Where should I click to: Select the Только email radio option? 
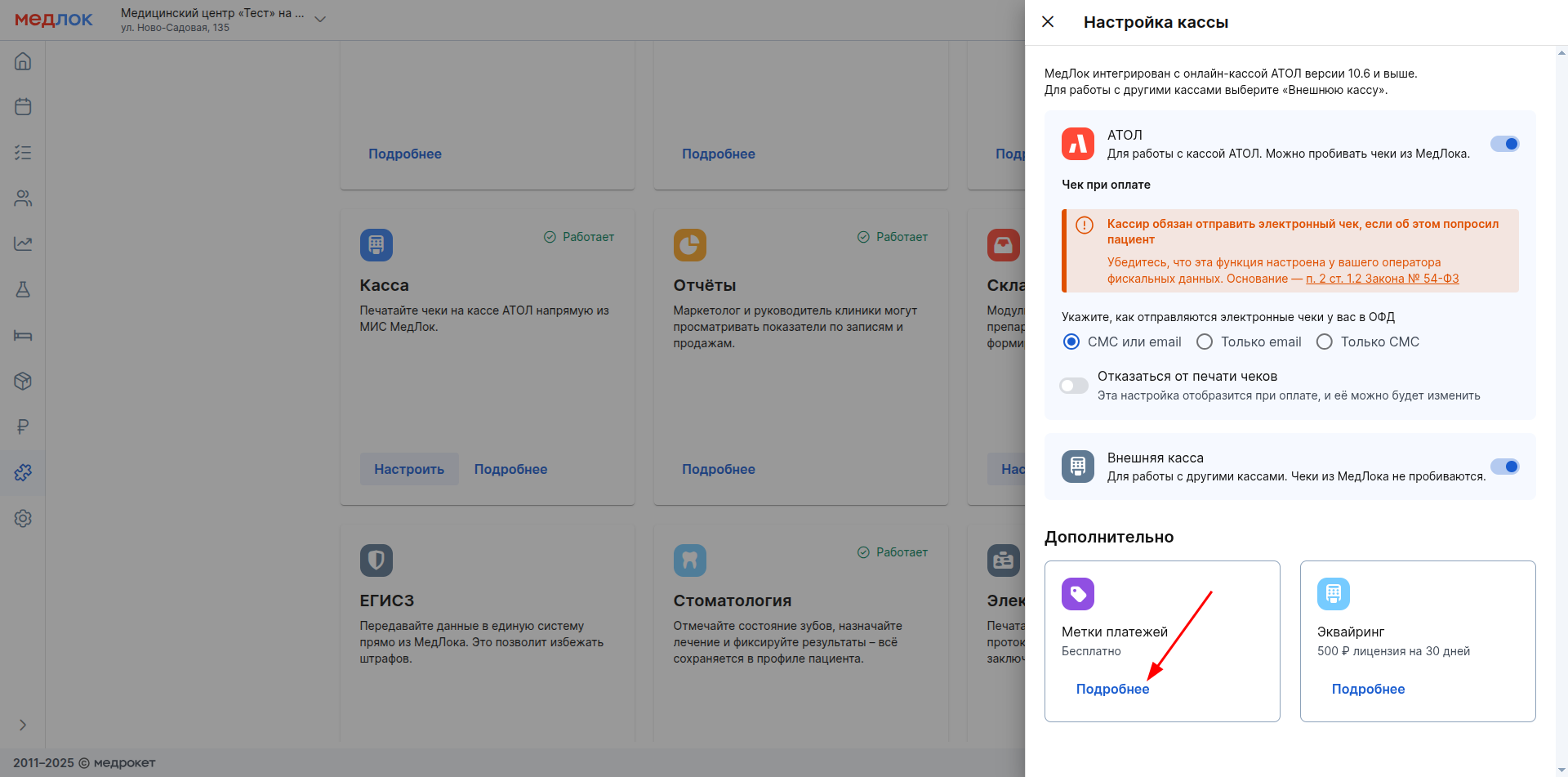tap(1205, 342)
